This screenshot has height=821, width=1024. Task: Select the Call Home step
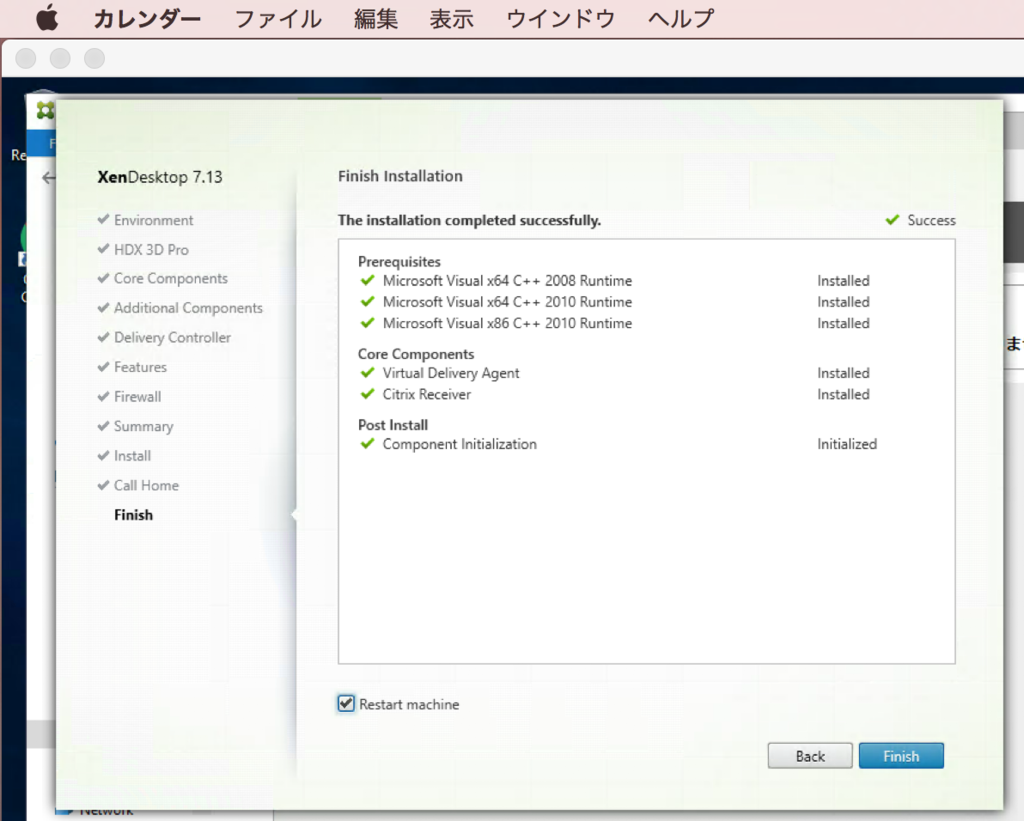click(146, 485)
